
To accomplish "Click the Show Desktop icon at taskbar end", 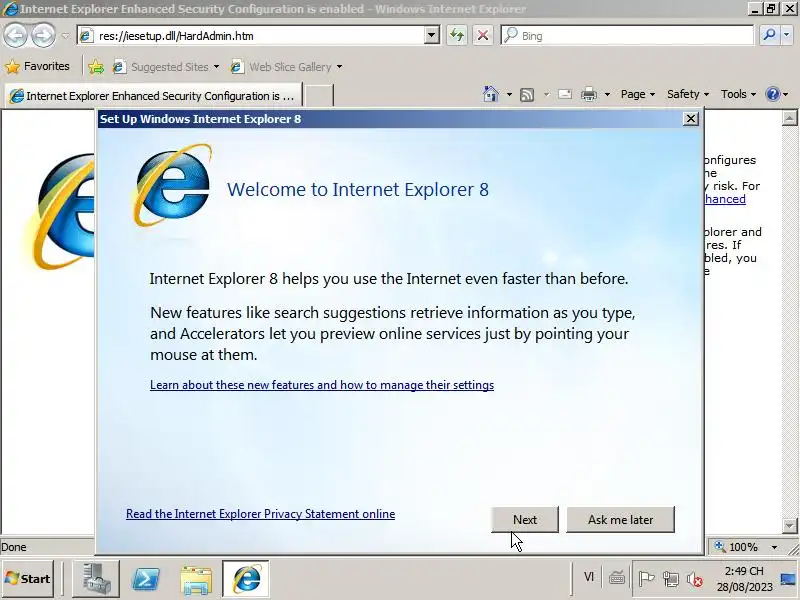I will pos(788,579).
